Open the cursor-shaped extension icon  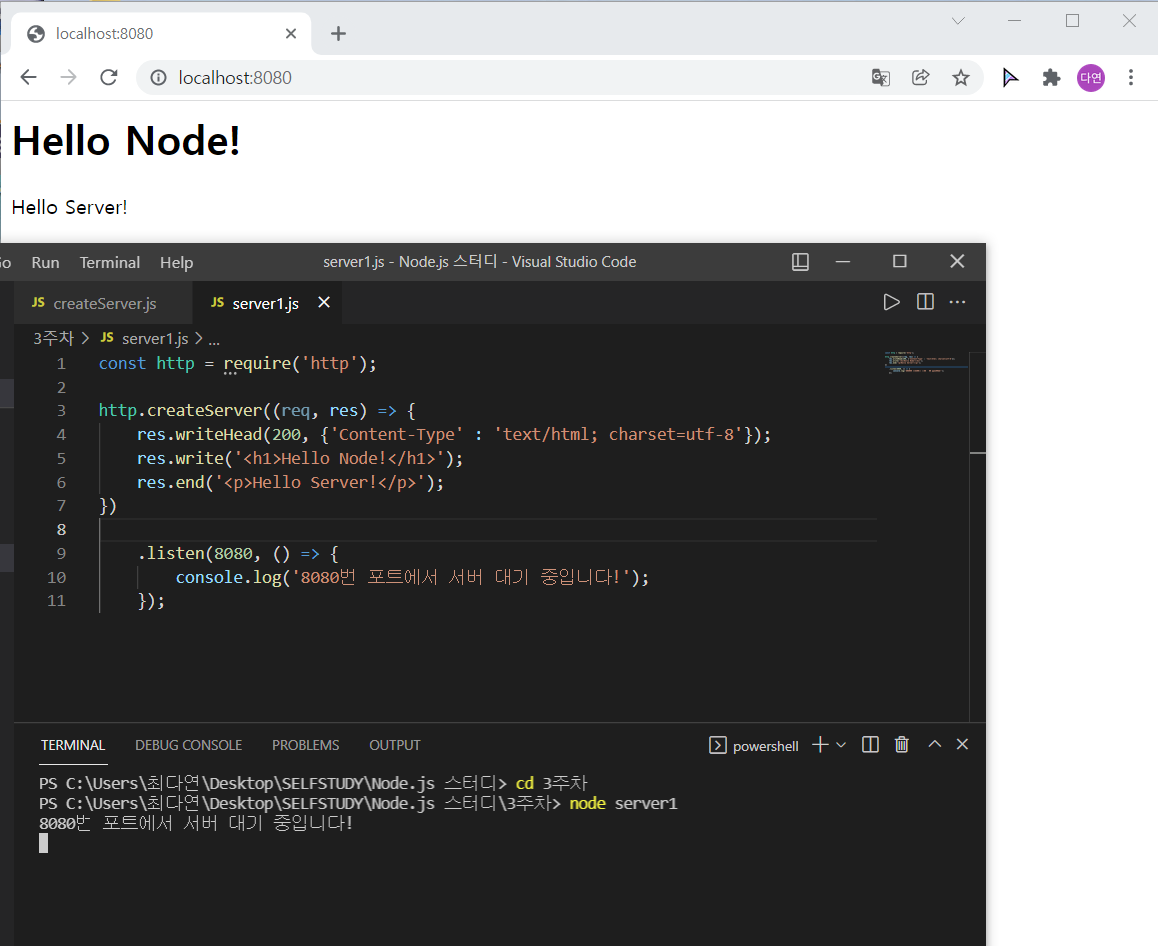pos(1010,78)
